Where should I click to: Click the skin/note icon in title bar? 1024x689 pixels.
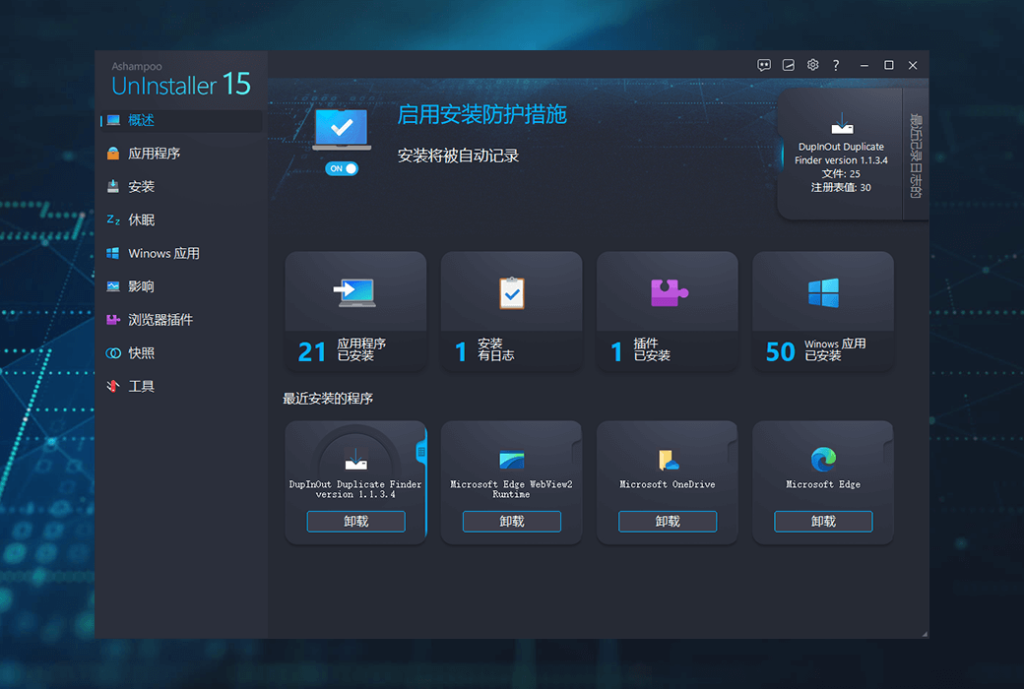tap(789, 65)
